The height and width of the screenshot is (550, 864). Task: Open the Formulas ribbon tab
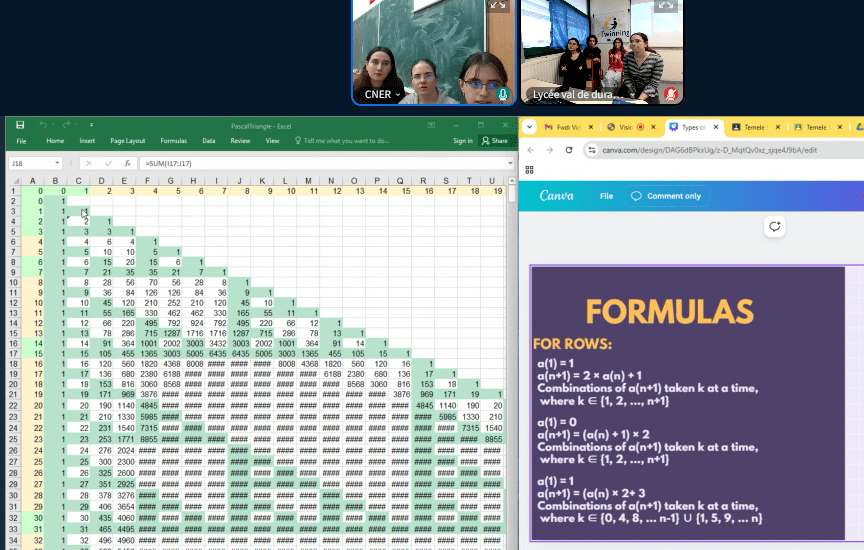(x=174, y=141)
